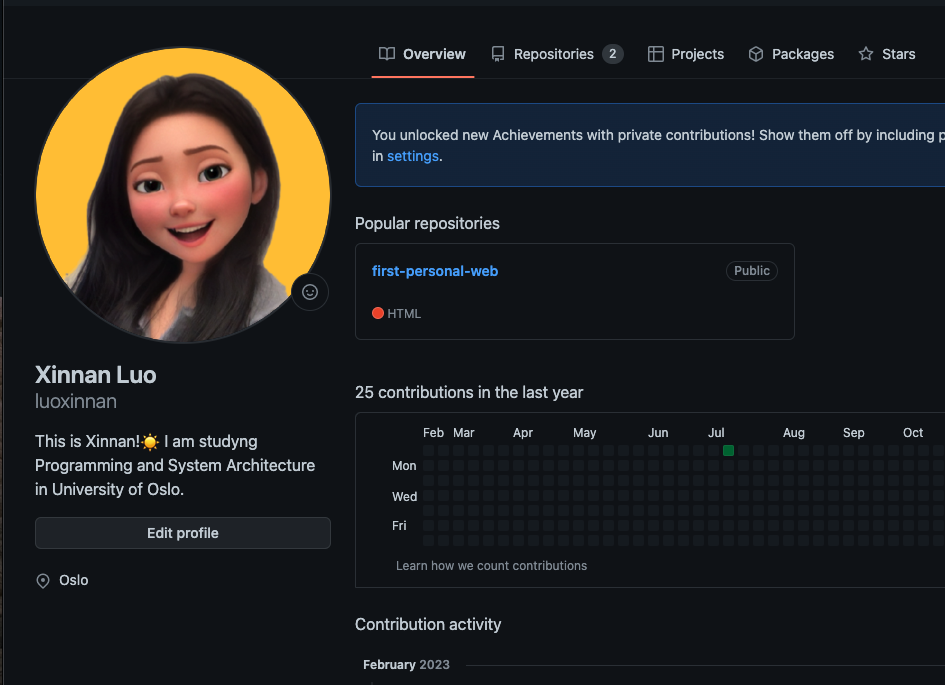Click the Oslo location pin icon

point(43,581)
